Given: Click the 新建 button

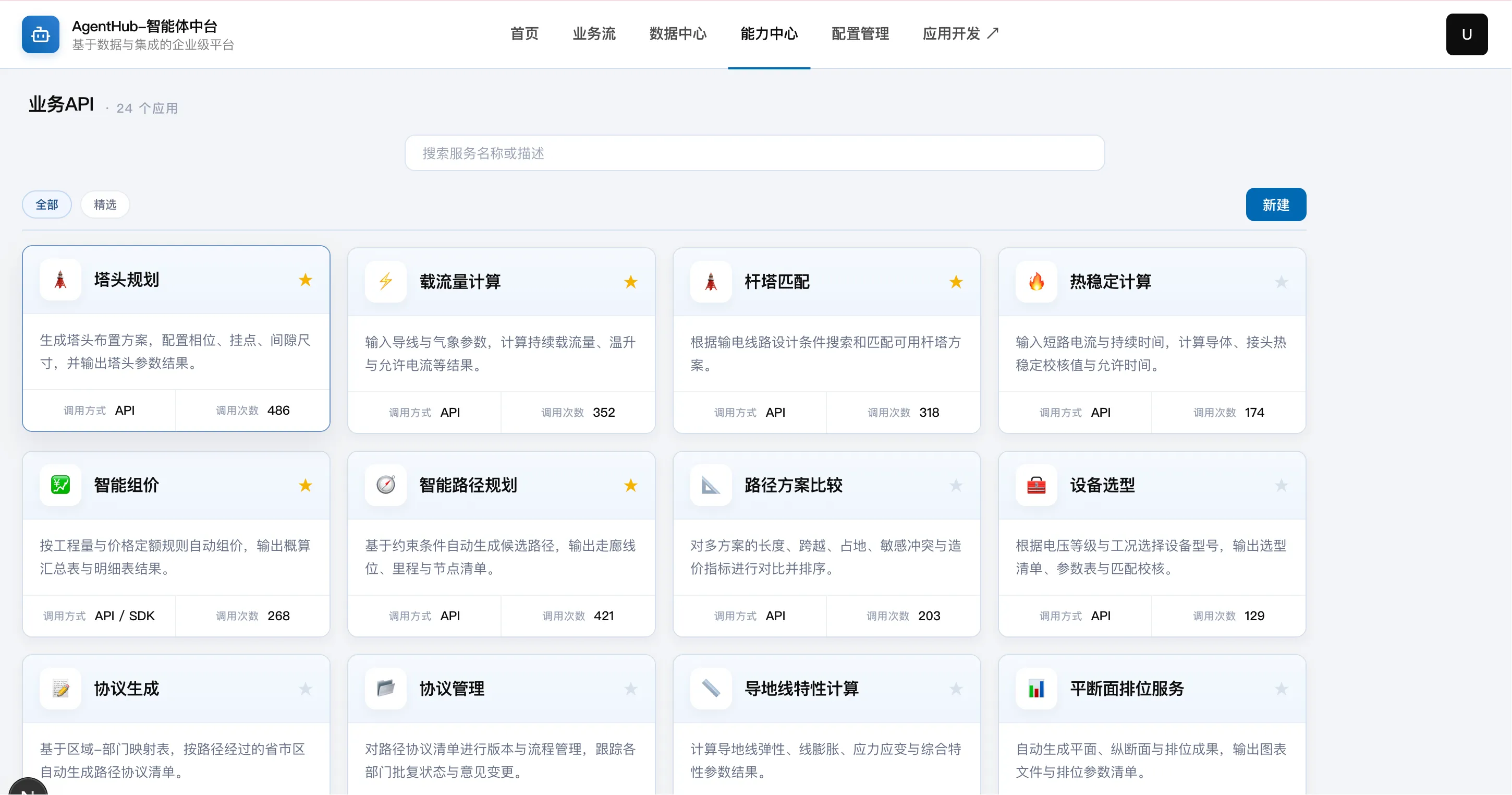Looking at the screenshot, I should point(1275,204).
